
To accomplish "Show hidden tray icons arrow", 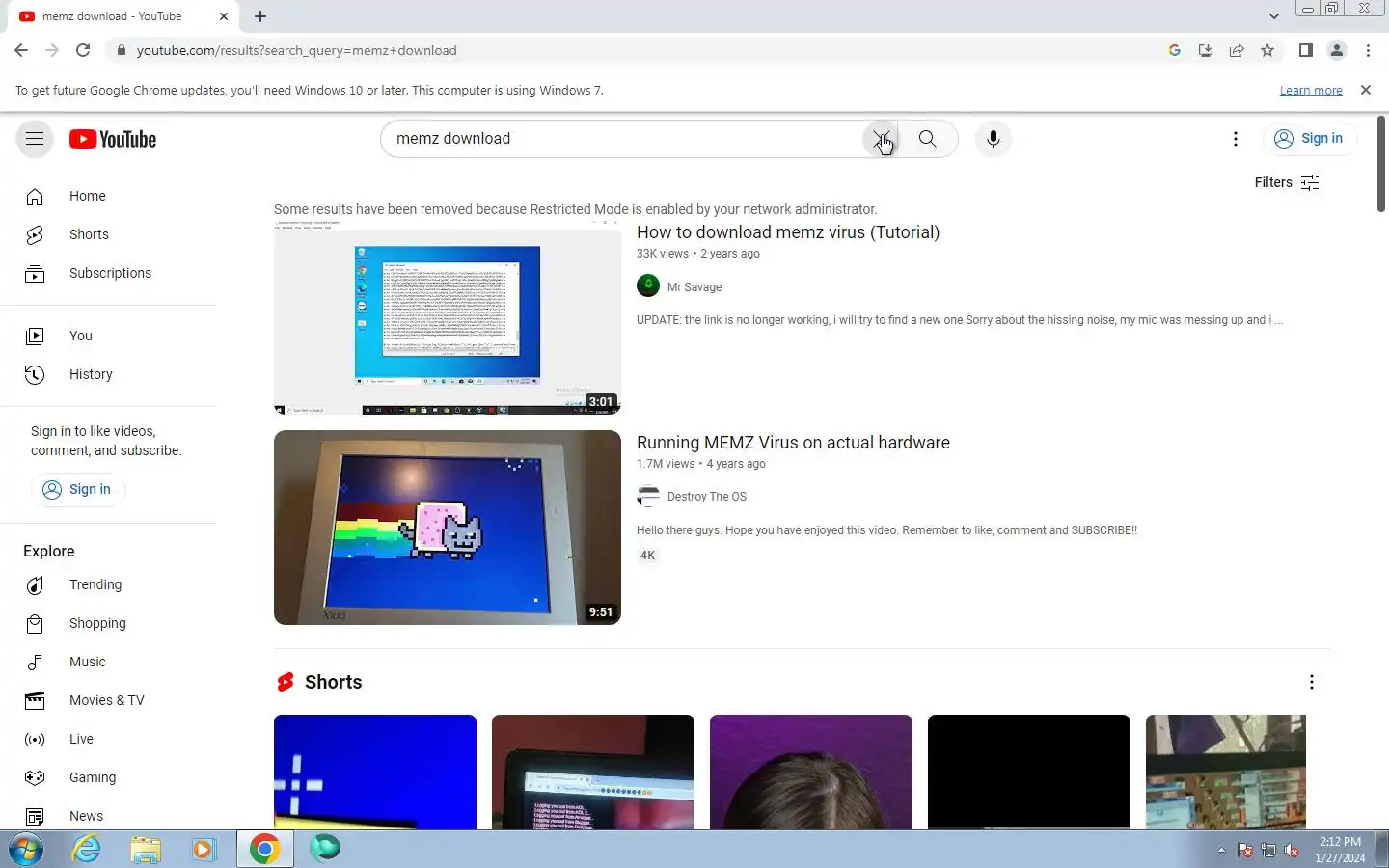I will tap(1221, 851).
